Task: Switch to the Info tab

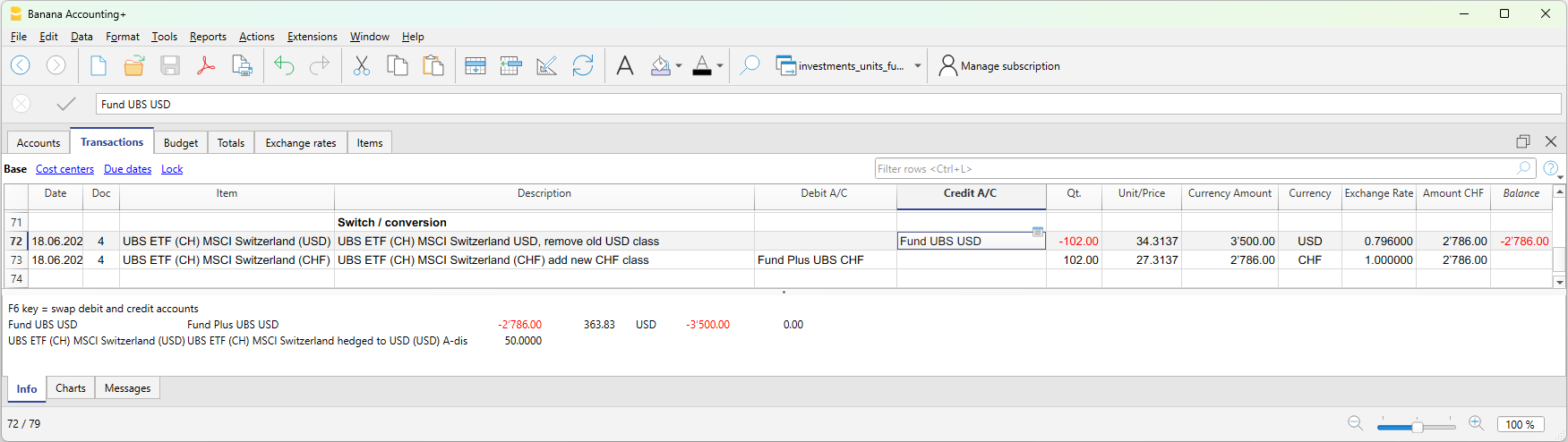Action: coord(27,389)
